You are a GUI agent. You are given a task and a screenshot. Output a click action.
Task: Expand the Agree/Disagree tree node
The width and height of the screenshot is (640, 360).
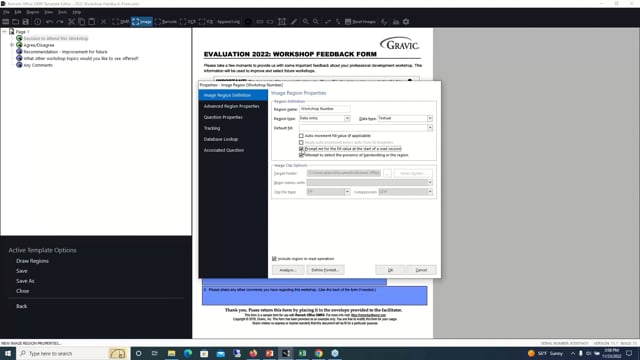(12, 45)
